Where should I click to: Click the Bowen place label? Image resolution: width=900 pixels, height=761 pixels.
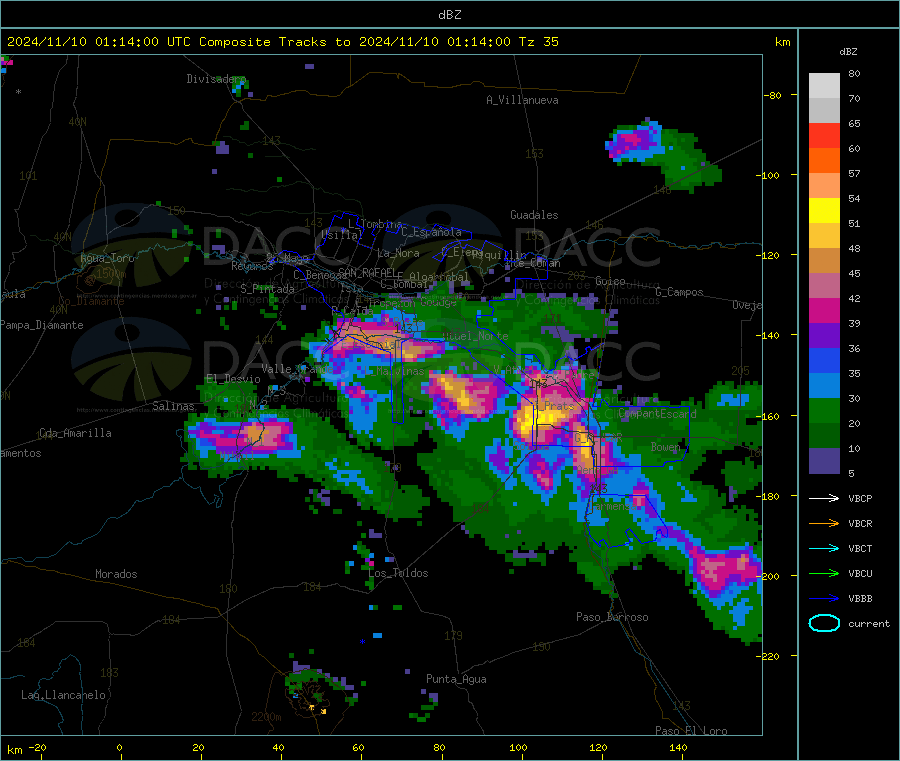pyautogui.click(x=666, y=446)
